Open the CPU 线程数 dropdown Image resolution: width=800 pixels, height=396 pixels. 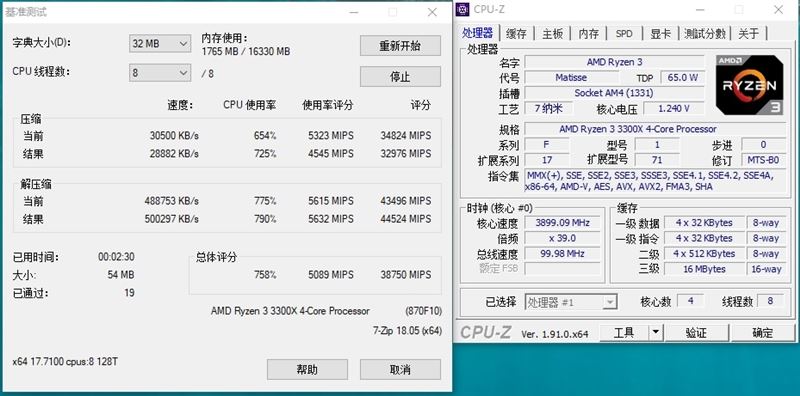tap(160, 73)
